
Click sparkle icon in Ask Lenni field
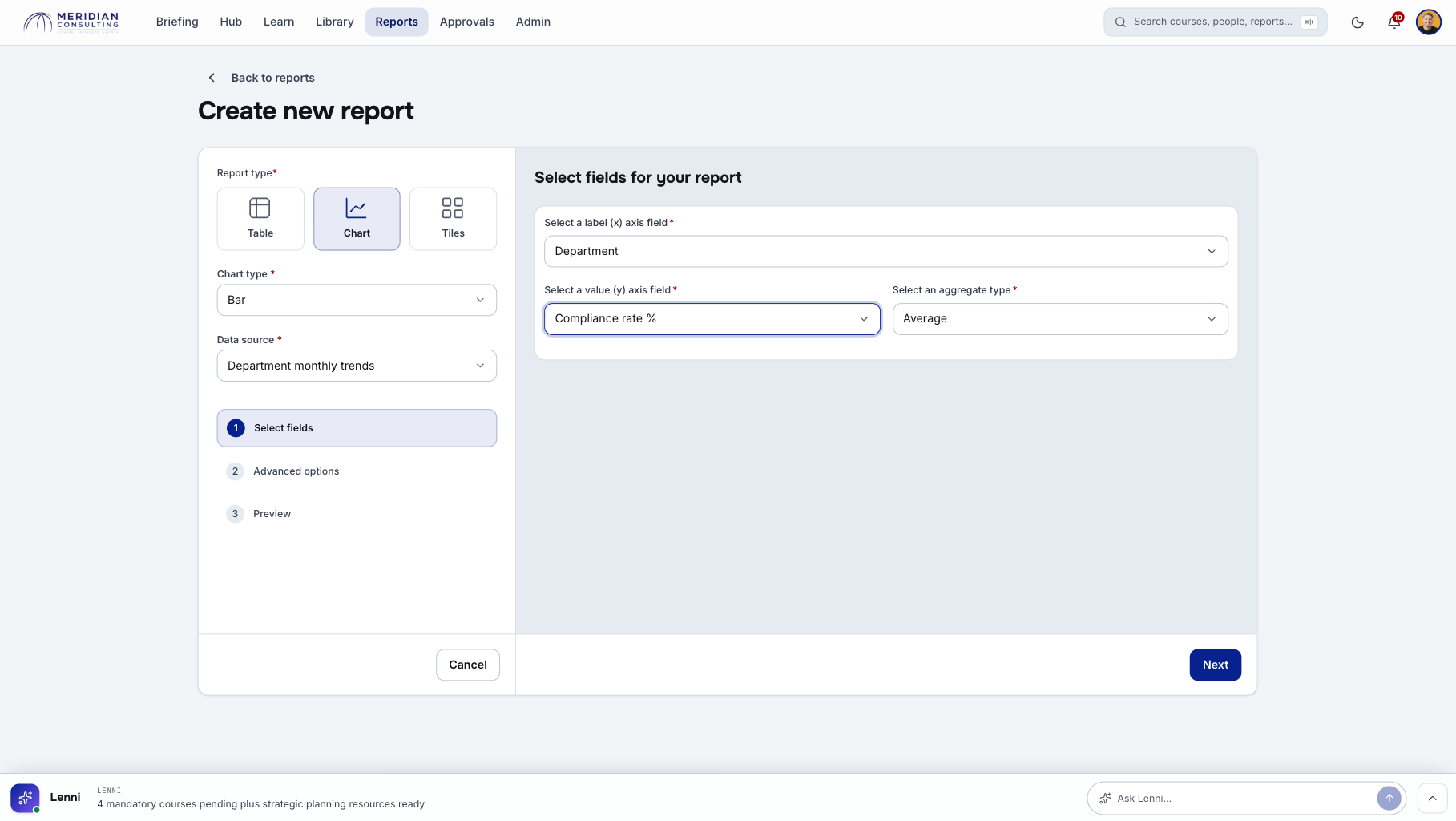pos(1105,799)
